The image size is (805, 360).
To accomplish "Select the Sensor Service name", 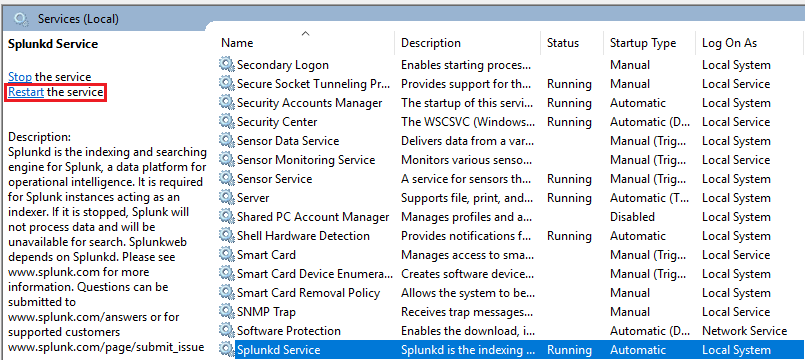I will [x=275, y=179].
